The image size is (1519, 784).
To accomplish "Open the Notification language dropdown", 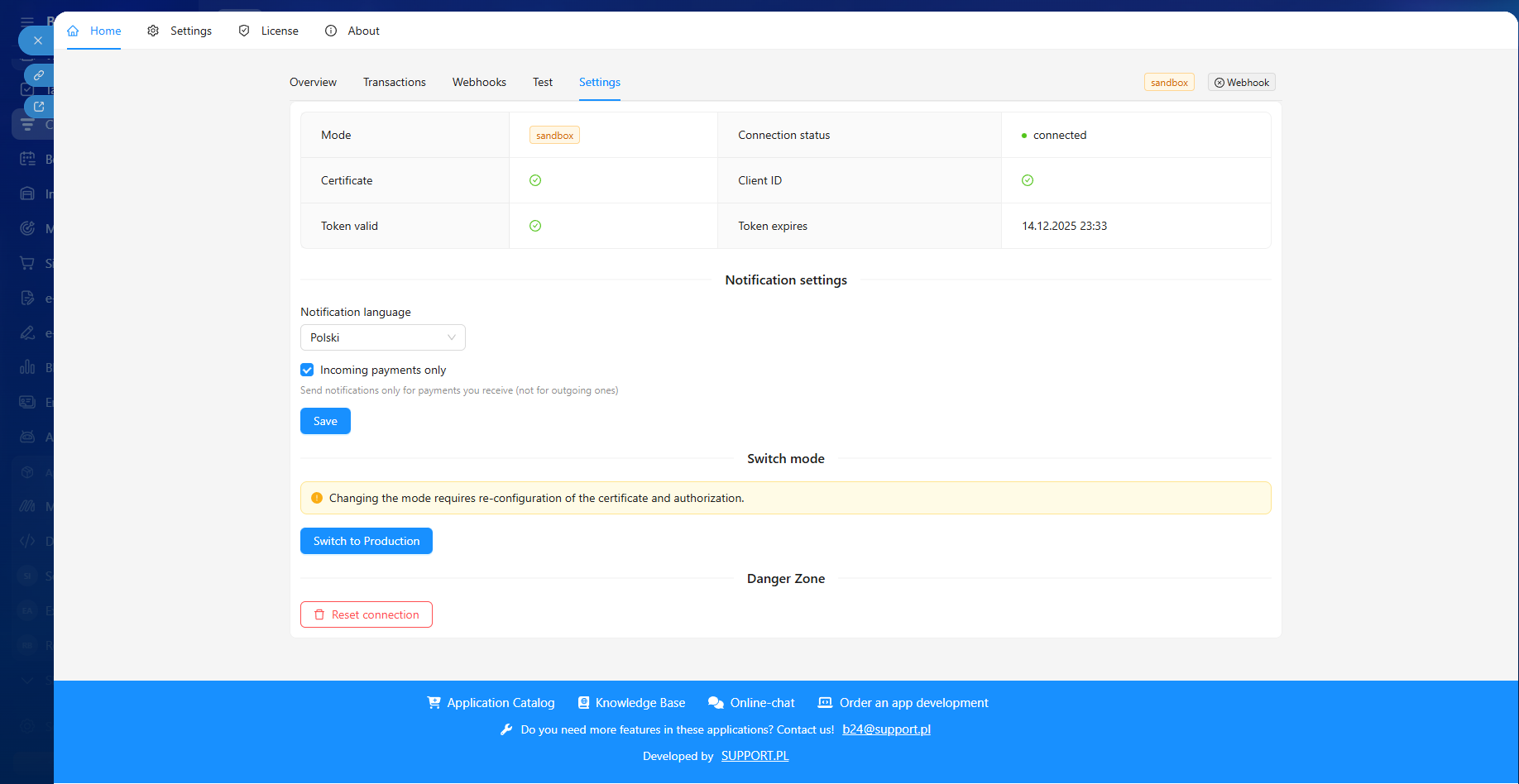I will [382, 337].
